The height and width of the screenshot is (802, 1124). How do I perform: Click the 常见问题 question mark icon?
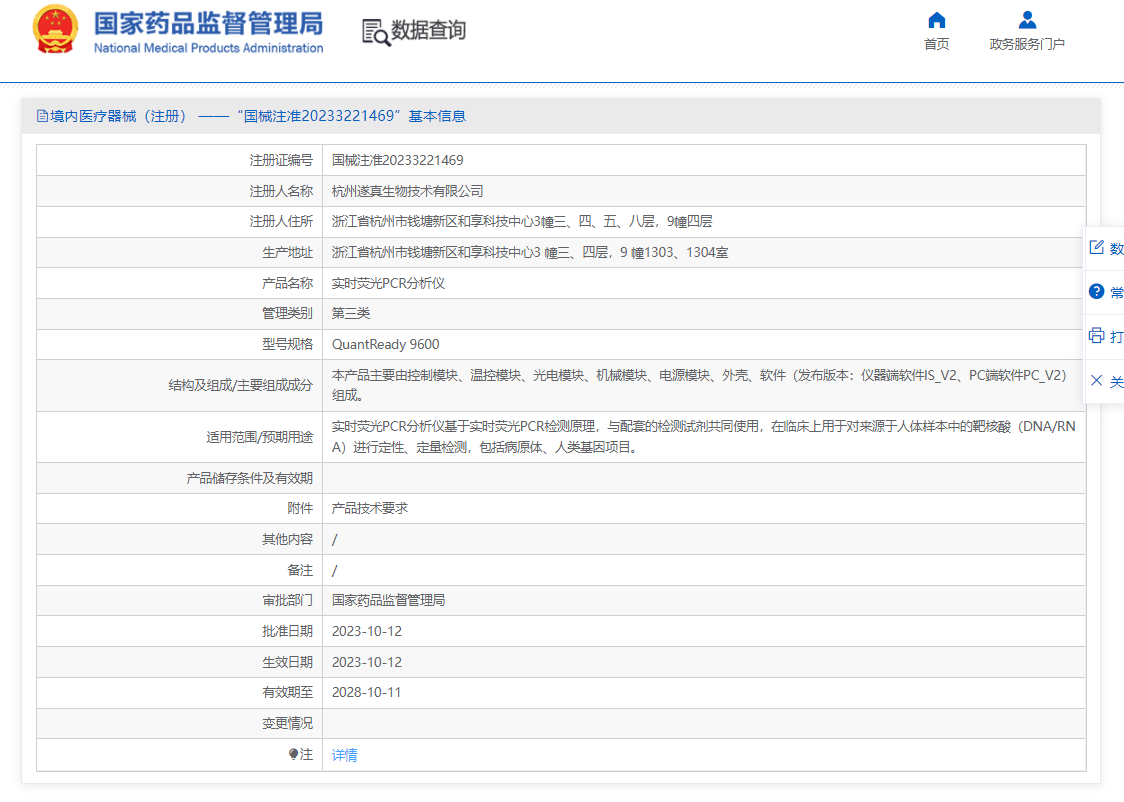coord(1095,292)
